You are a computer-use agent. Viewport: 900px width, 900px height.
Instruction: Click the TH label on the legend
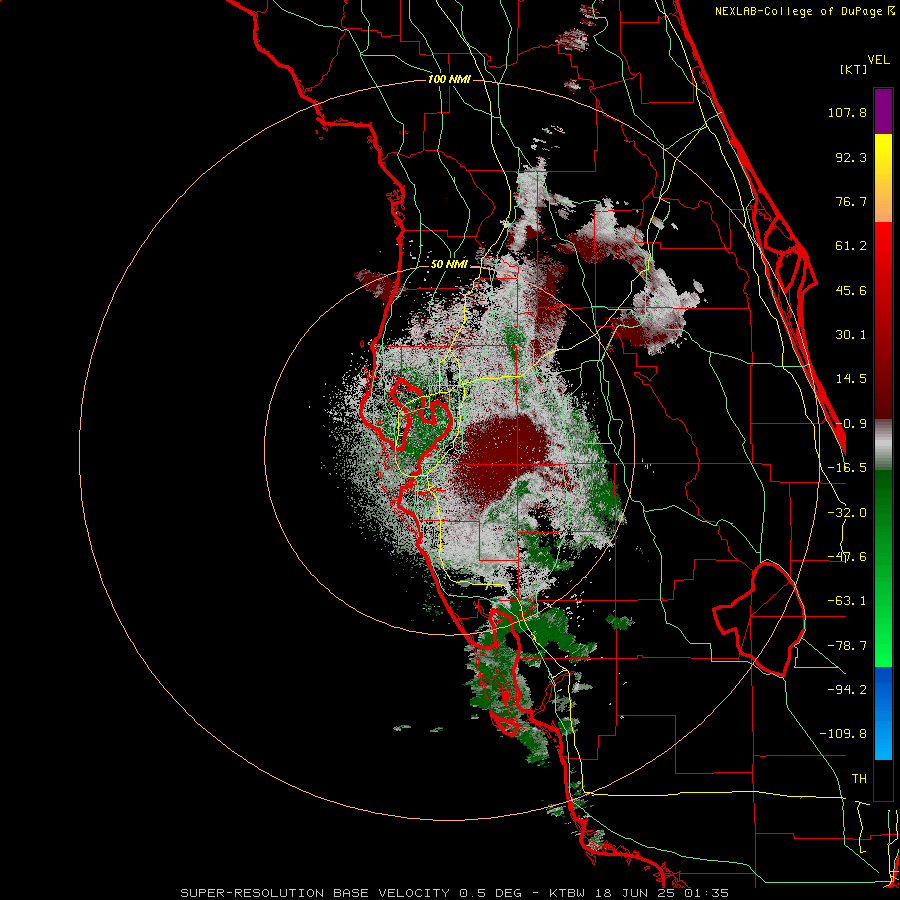(x=859, y=779)
